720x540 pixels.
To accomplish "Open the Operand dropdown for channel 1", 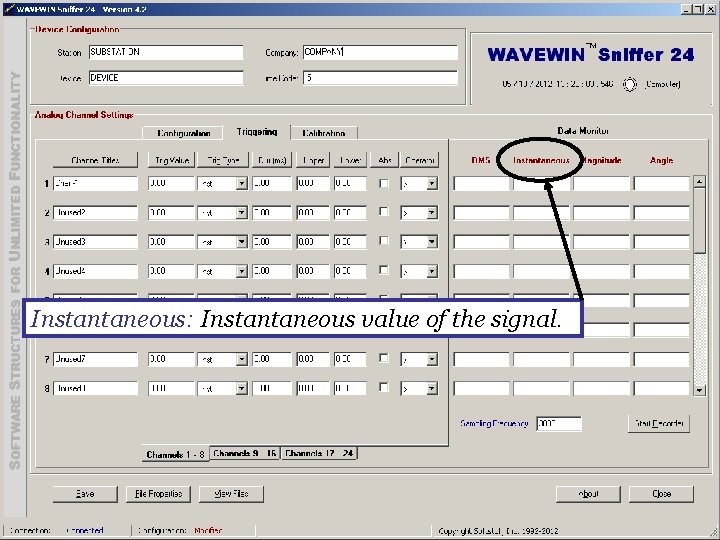I will [432, 184].
